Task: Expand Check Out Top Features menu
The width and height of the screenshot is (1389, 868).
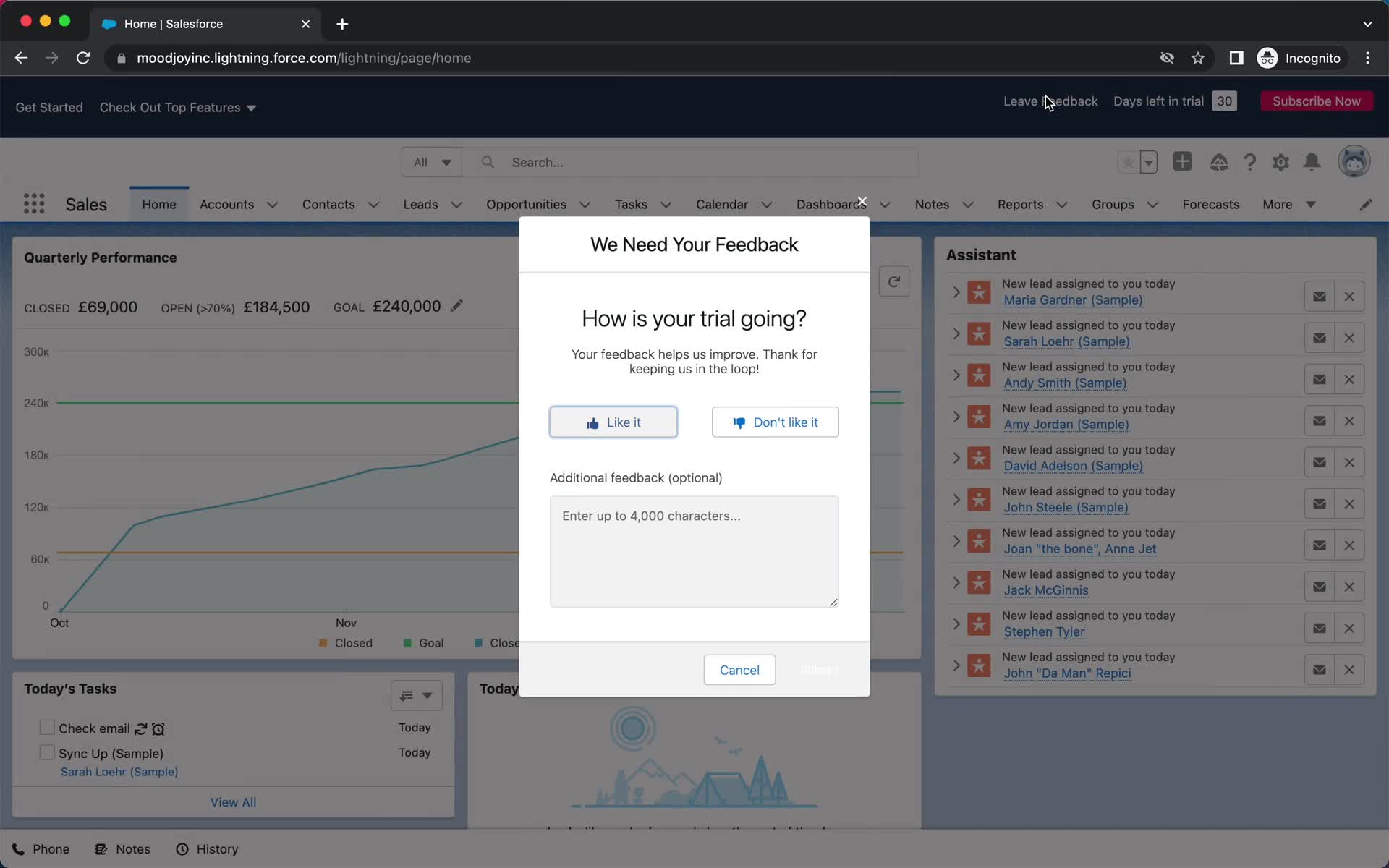Action: (x=177, y=108)
